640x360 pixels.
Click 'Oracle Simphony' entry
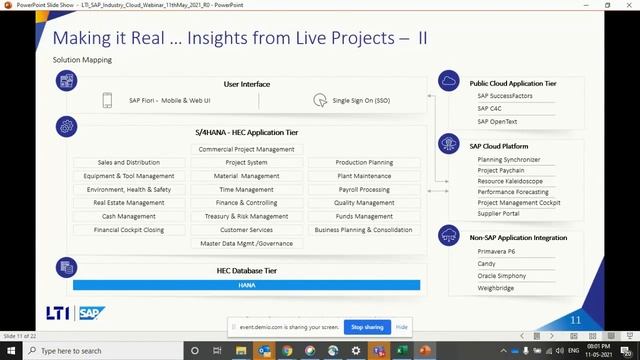click(502, 276)
